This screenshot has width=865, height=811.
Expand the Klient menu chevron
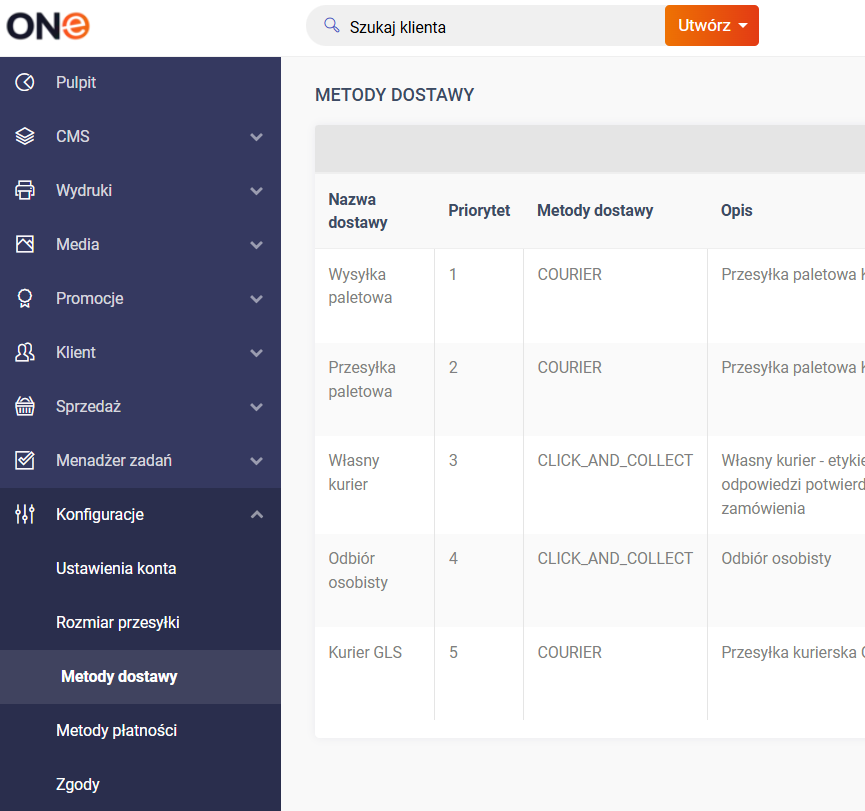tap(257, 353)
